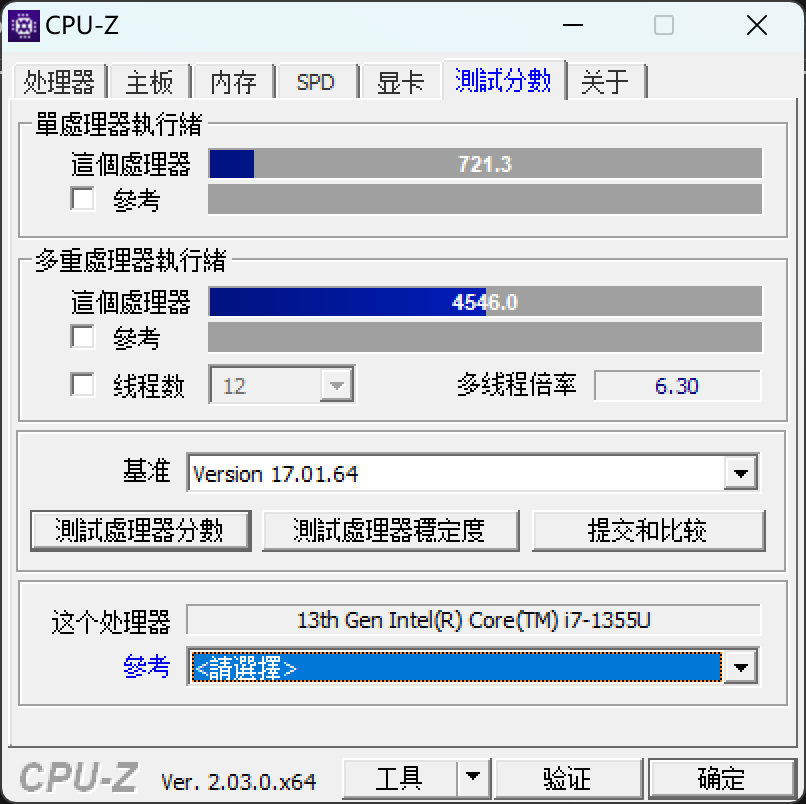Click the 提交和比较 button
The height and width of the screenshot is (804, 806).
[x=649, y=531]
